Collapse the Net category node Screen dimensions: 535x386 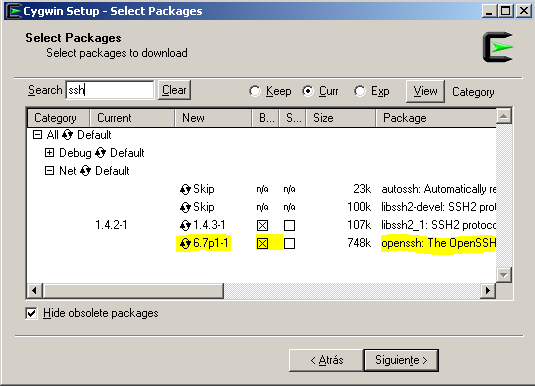coord(49,171)
